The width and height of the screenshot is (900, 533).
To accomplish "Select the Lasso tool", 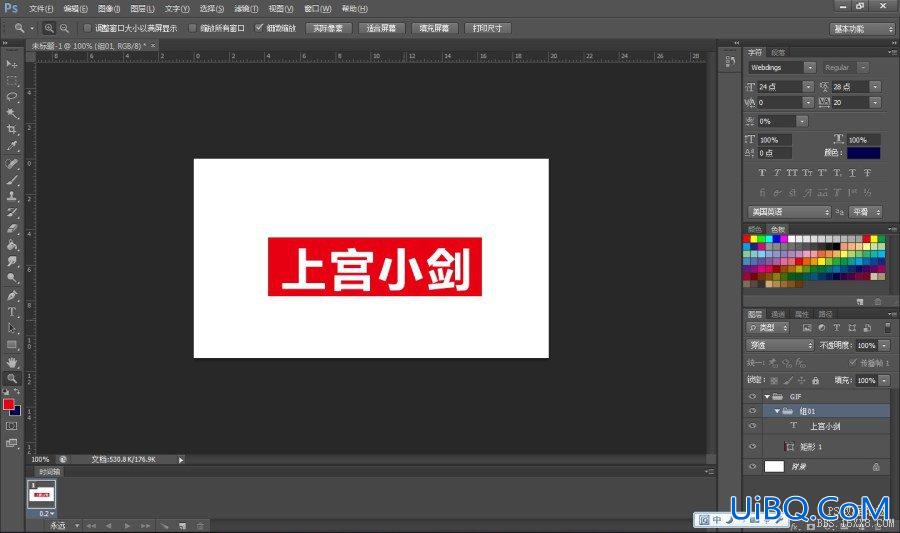I will [11, 96].
